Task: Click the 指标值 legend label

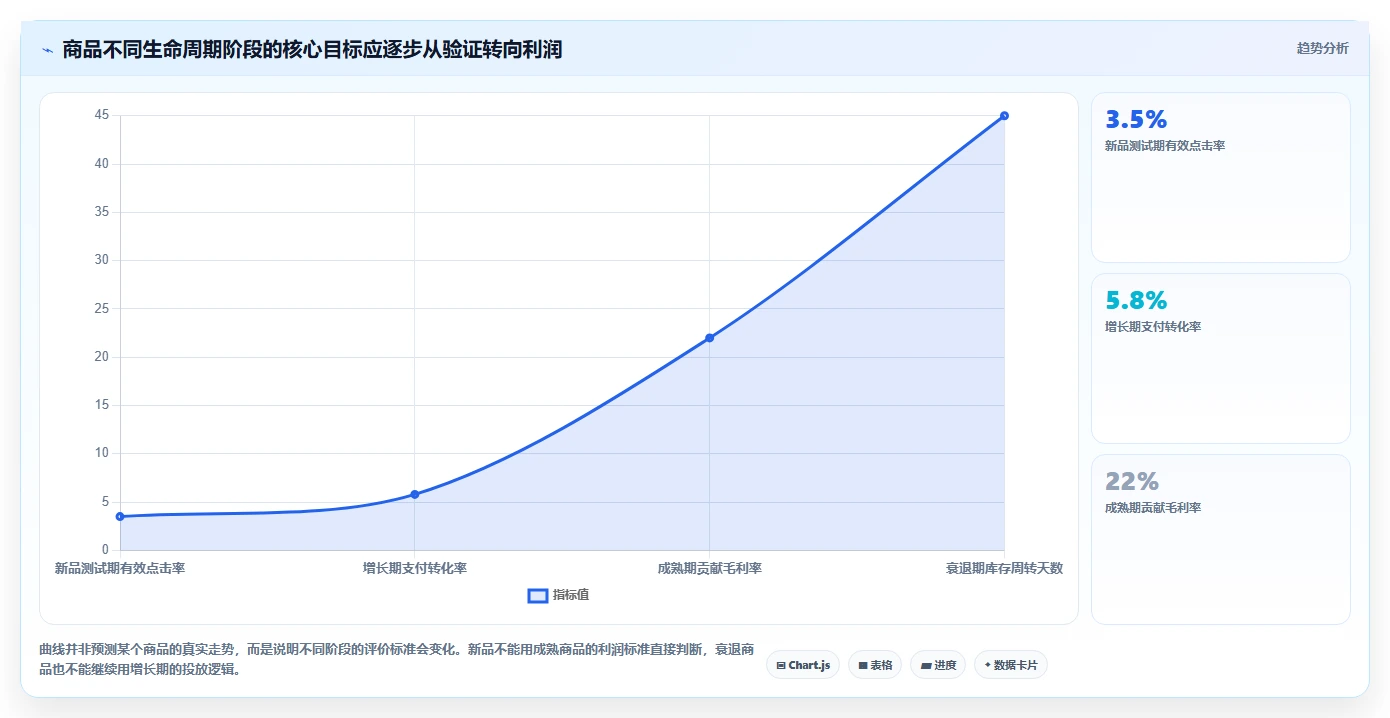Action: (x=571, y=595)
